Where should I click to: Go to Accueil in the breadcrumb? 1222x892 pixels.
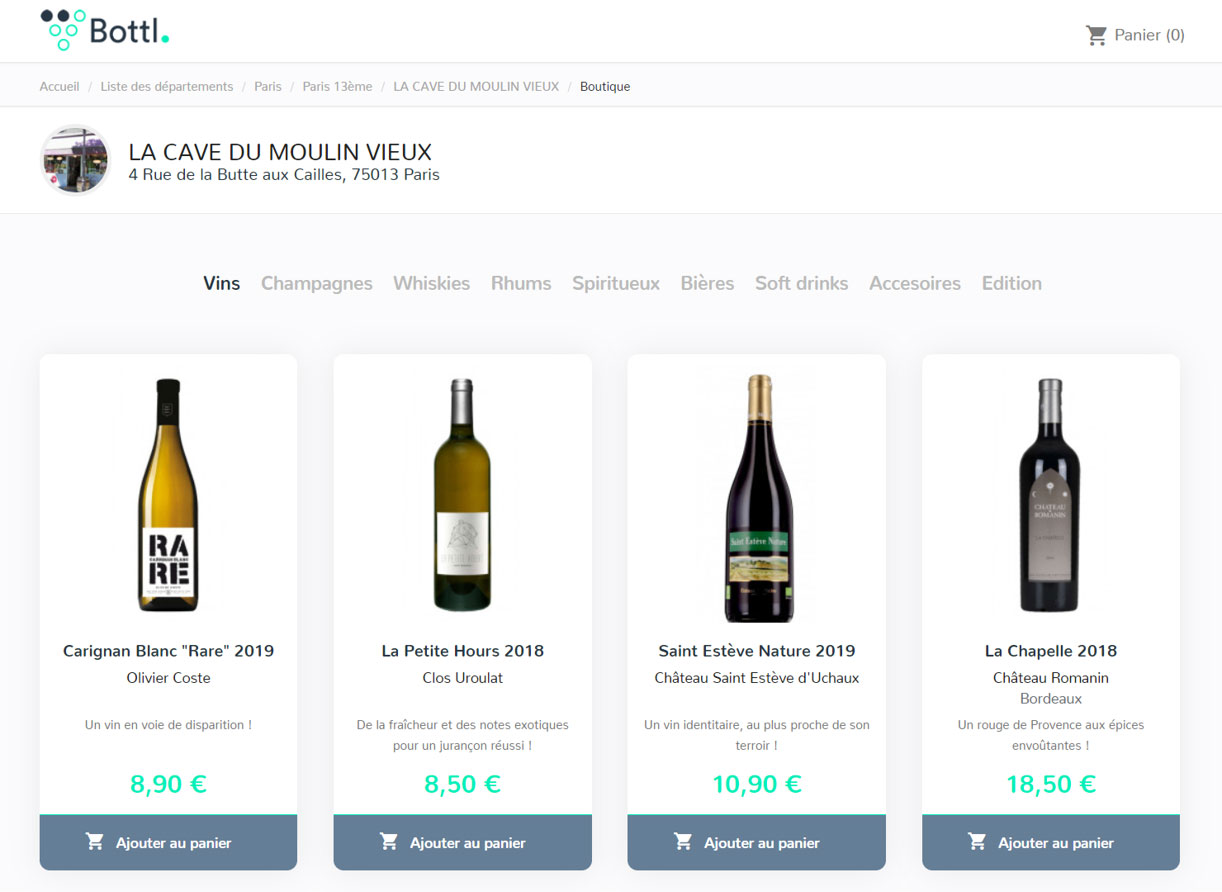coord(59,87)
